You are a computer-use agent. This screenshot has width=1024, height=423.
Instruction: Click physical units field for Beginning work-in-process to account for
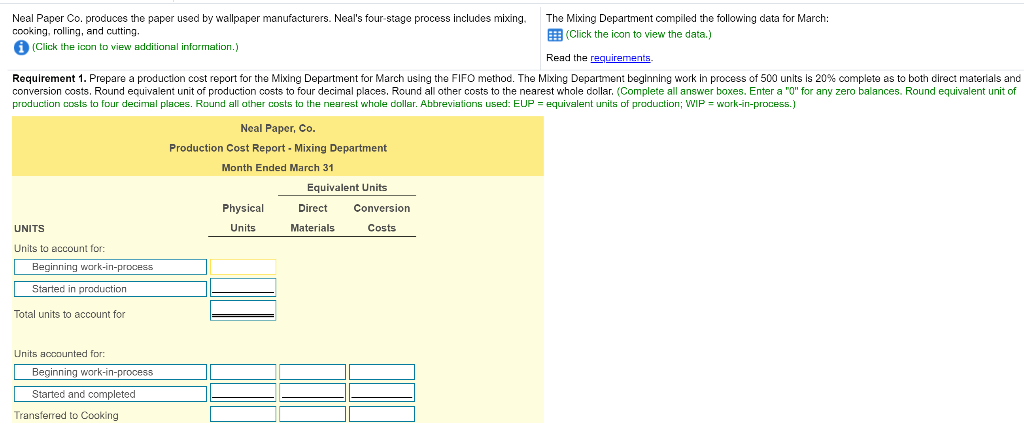pos(243,267)
